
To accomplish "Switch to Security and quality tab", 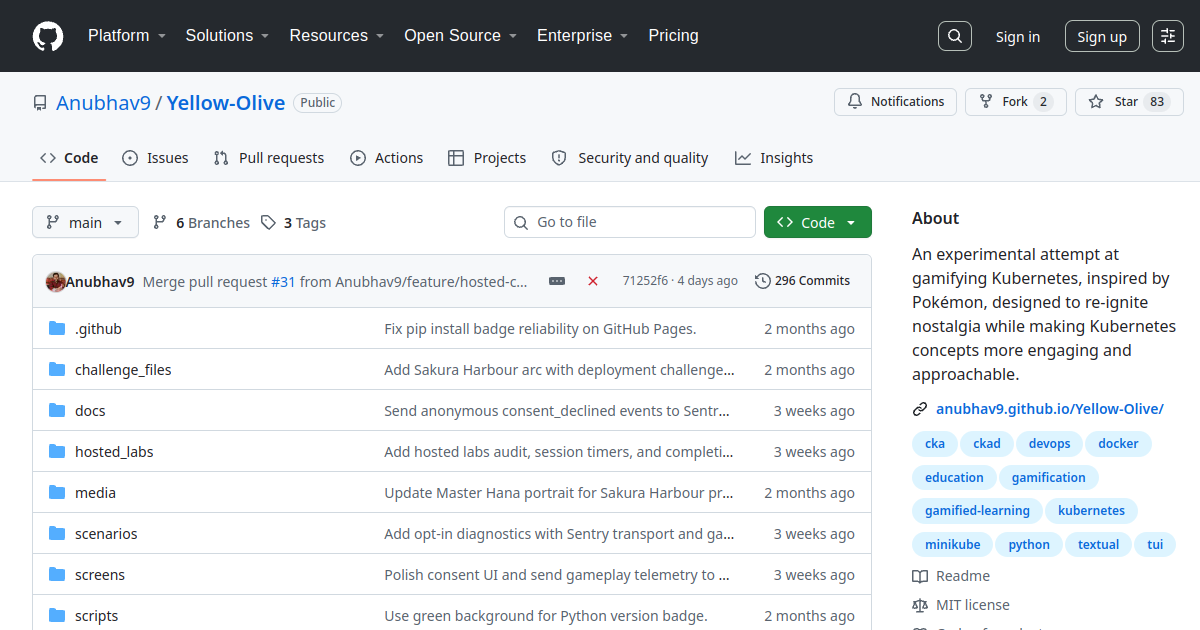I will click(x=630, y=158).
